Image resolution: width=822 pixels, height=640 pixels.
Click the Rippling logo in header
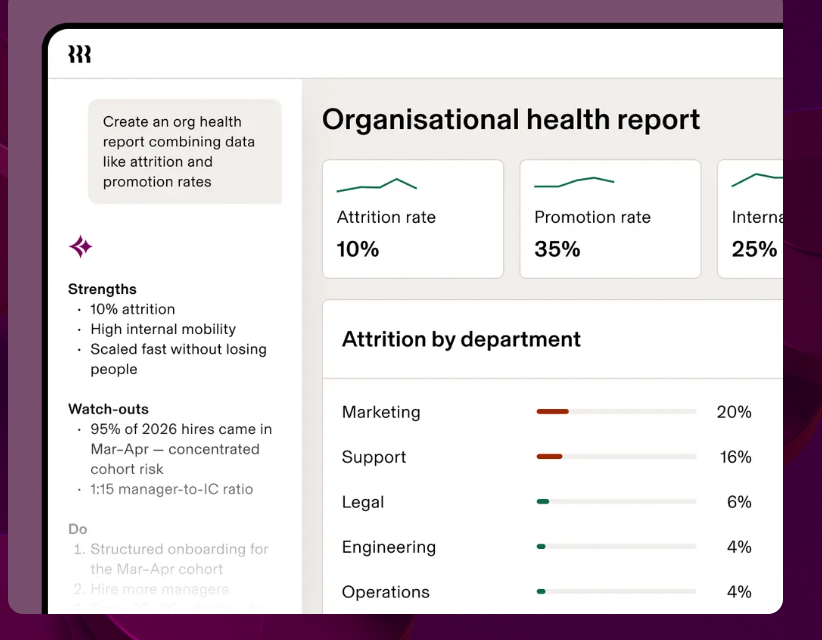click(80, 54)
